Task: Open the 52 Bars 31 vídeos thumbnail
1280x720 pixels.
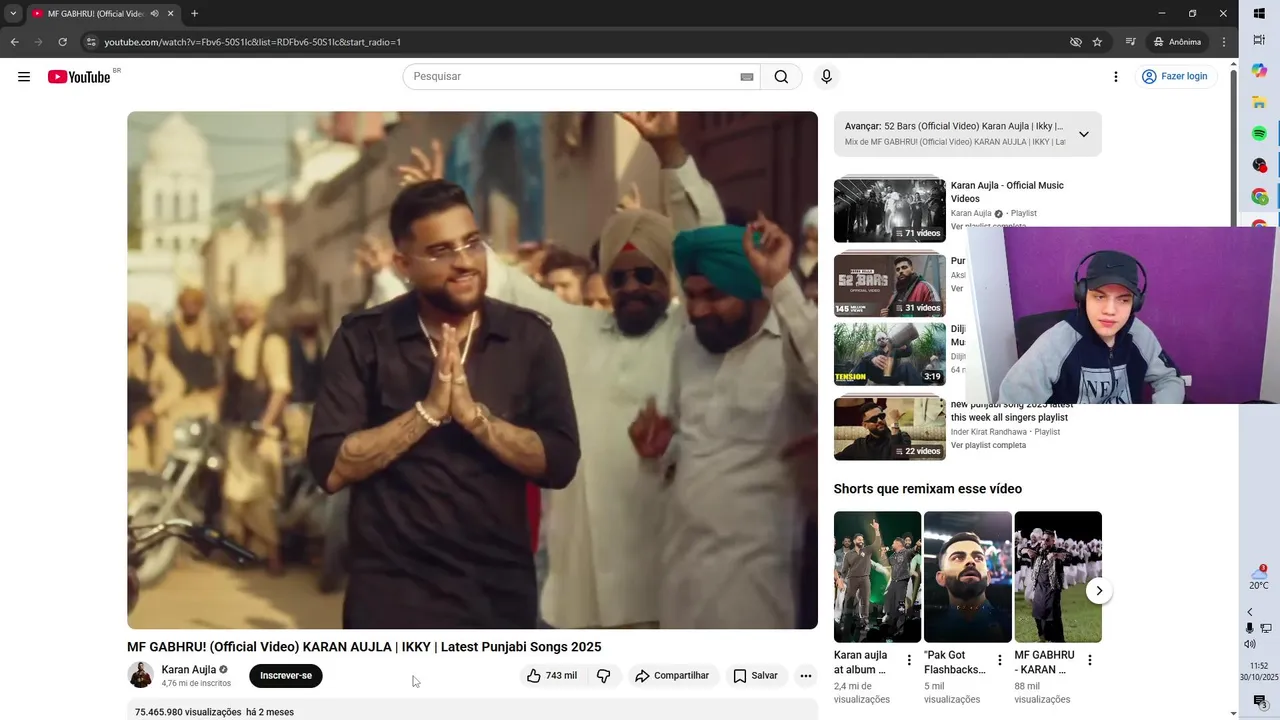Action: tap(890, 285)
